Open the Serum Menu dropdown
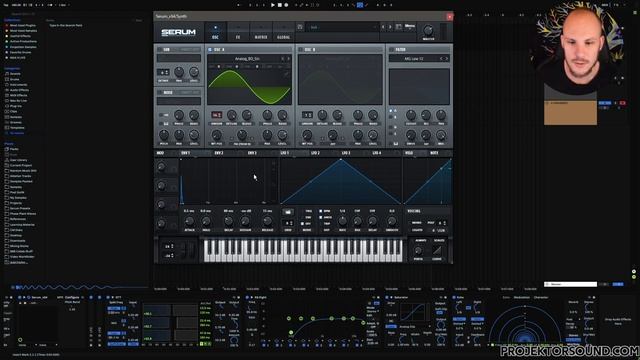Viewport: 640px width, 360px height. [x=409, y=27]
